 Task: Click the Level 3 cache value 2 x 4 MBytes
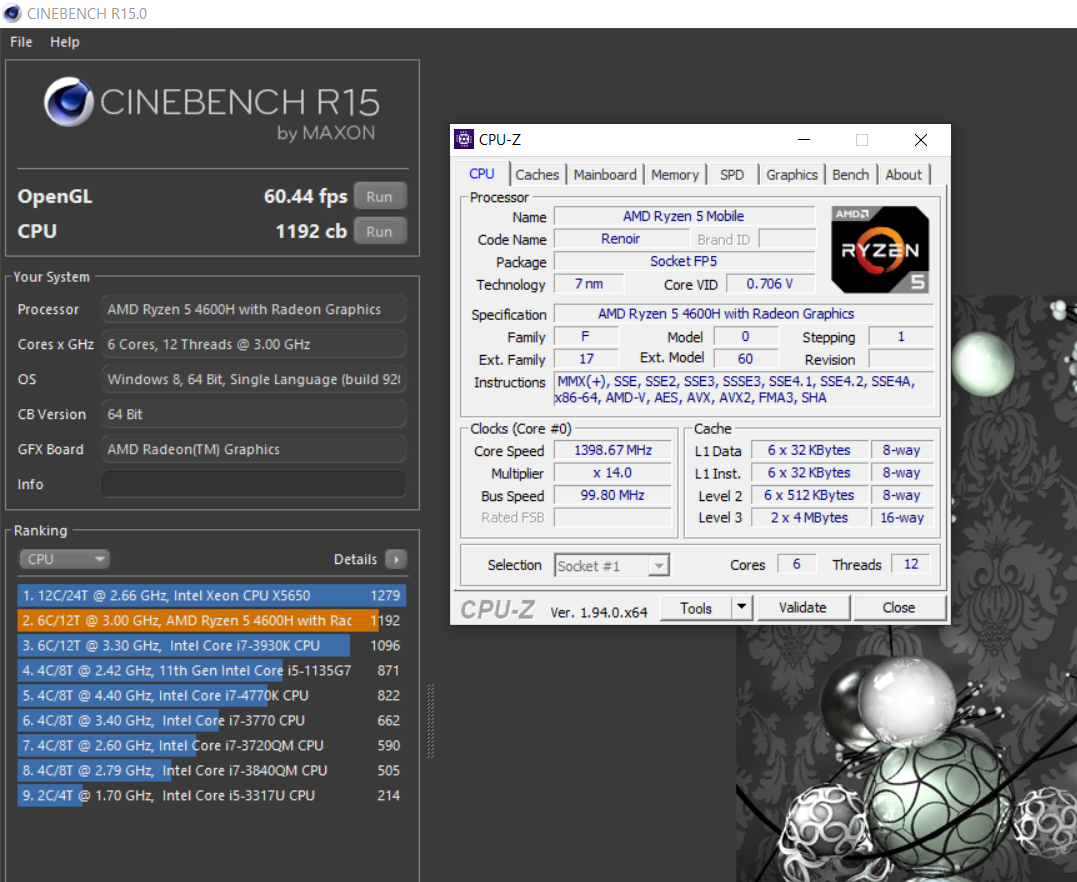click(x=809, y=518)
